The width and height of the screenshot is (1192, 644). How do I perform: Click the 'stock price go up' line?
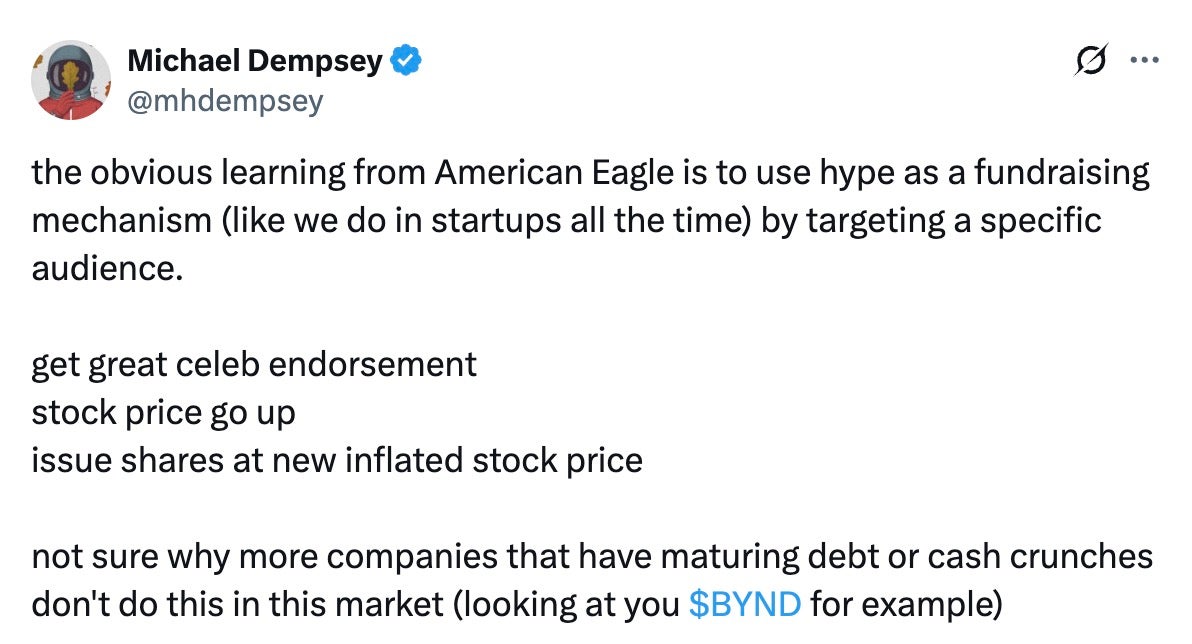tap(163, 414)
